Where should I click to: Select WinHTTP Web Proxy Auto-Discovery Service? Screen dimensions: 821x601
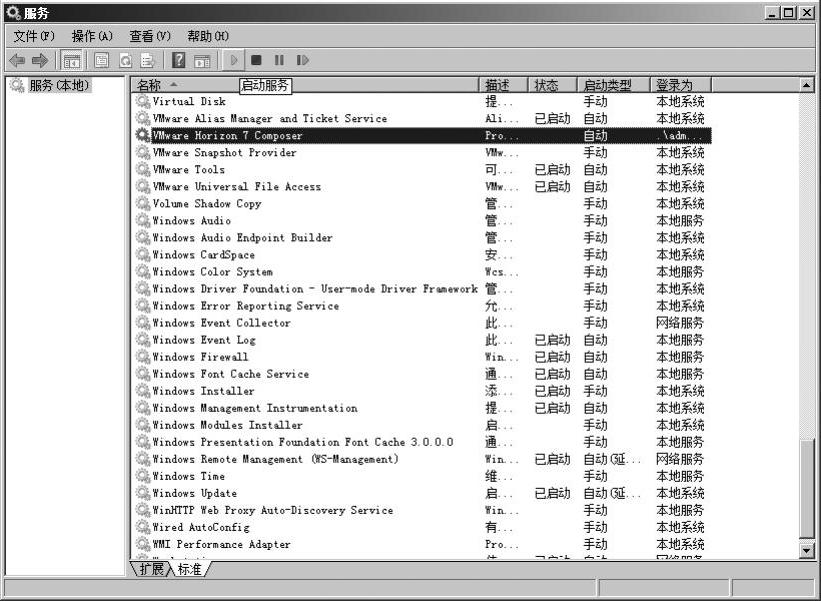423,510
